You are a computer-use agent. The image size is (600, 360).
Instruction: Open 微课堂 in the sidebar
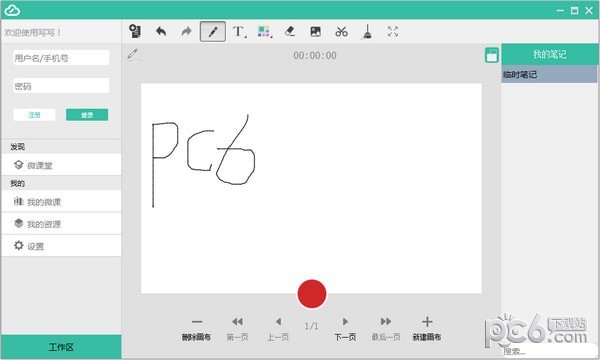tap(61, 165)
